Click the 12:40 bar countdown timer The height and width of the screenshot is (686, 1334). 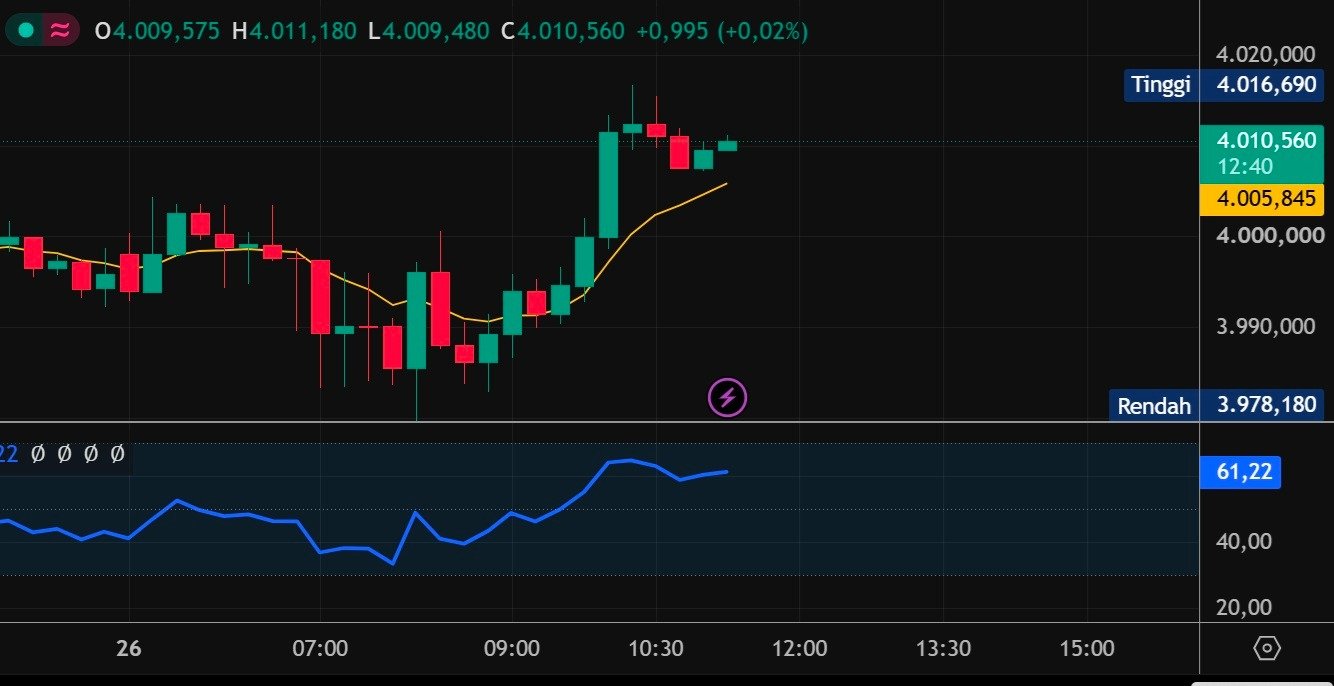(x=1245, y=166)
